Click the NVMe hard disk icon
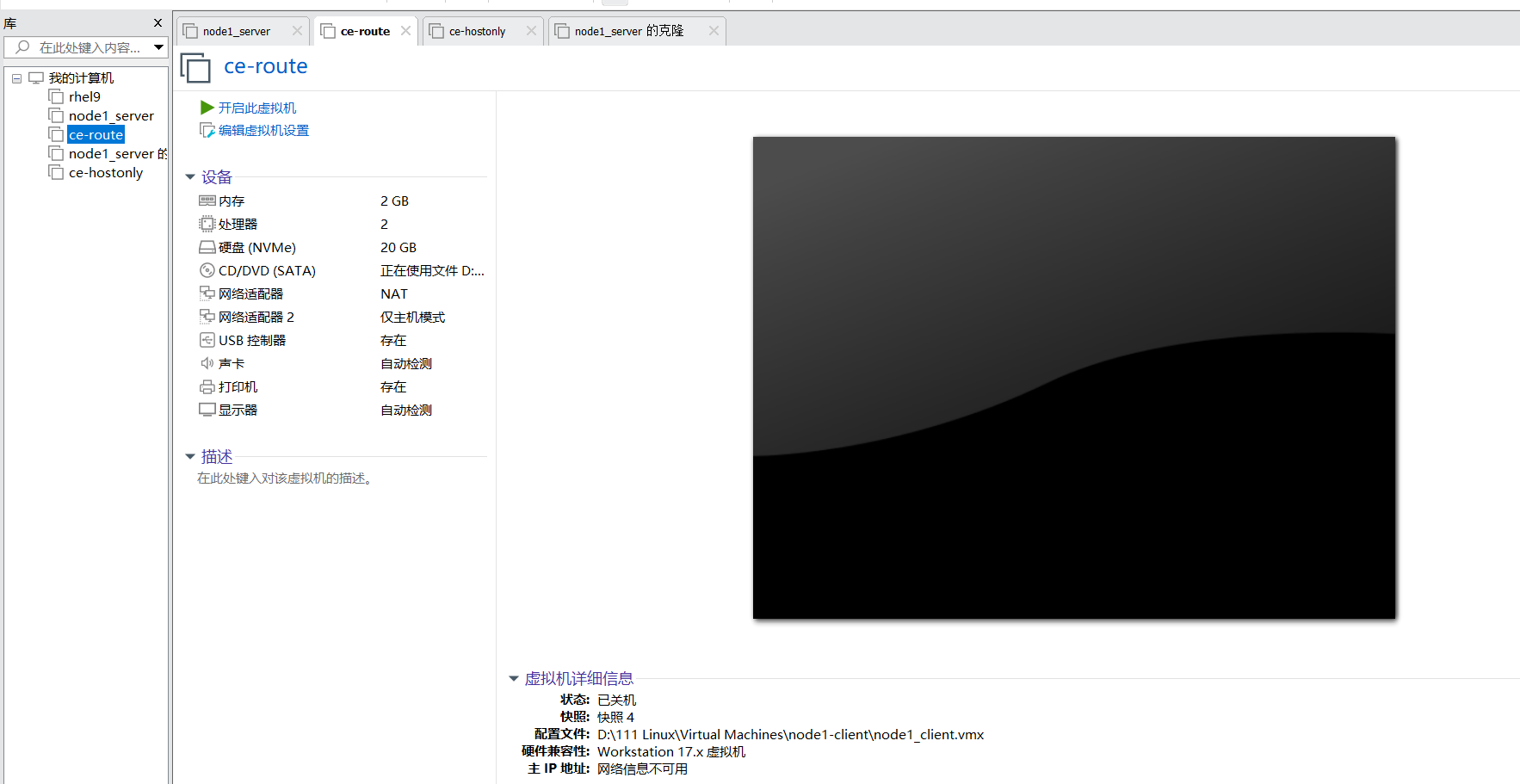Screen dimensions: 1520x784 [x=207, y=247]
